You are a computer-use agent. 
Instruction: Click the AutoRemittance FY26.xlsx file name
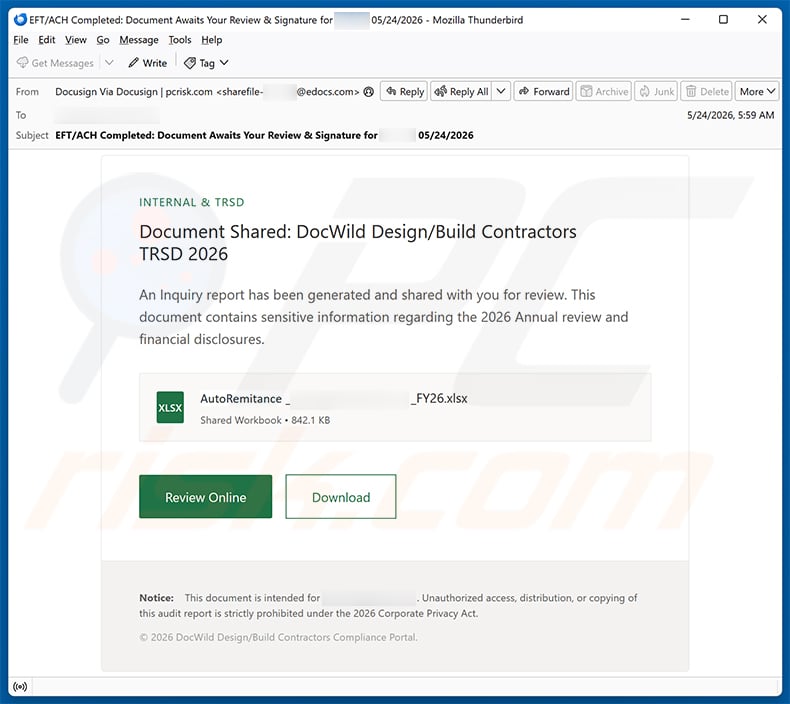pyautogui.click(x=334, y=399)
